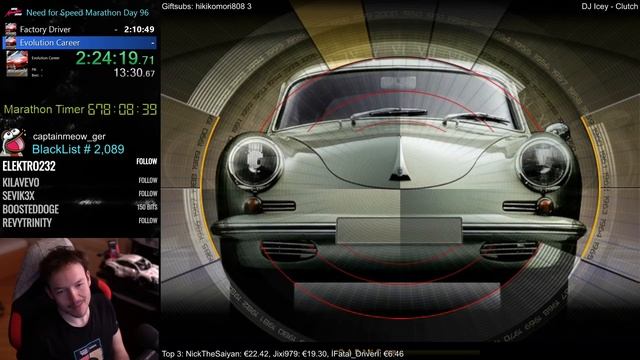Click FOLLOW label next to KILAVEVO
The height and width of the screenshot is (360, 640).
[148, 180]
